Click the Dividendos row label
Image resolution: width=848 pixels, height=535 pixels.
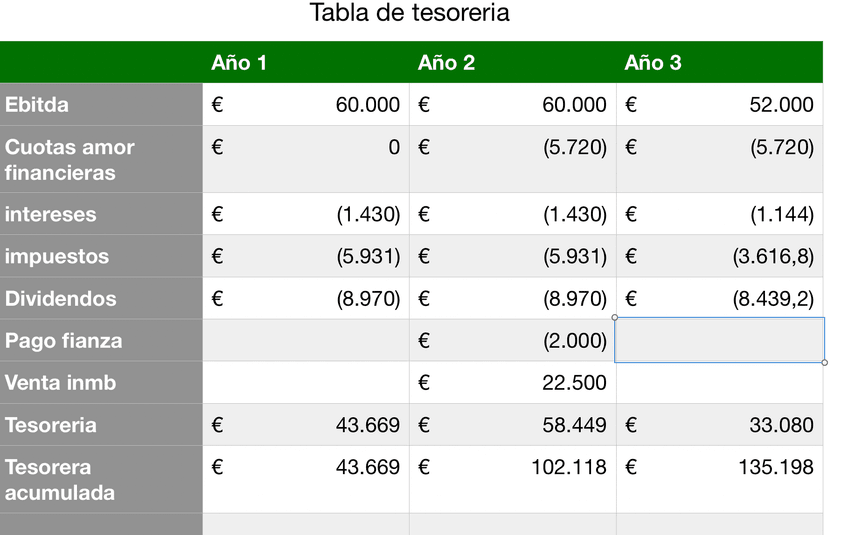(61, 299)
